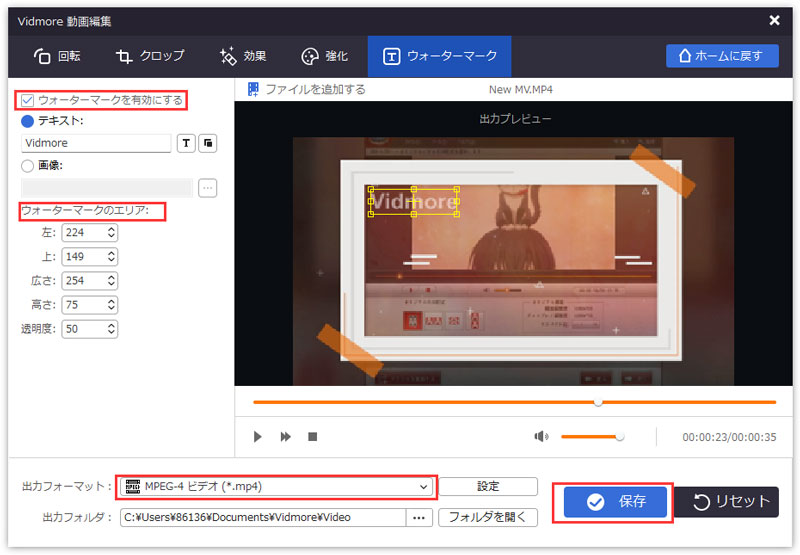The height and width of the screenshot is (555, 800).
Task: Increase the 左 value with up arrow
Action: click(111, 229)
